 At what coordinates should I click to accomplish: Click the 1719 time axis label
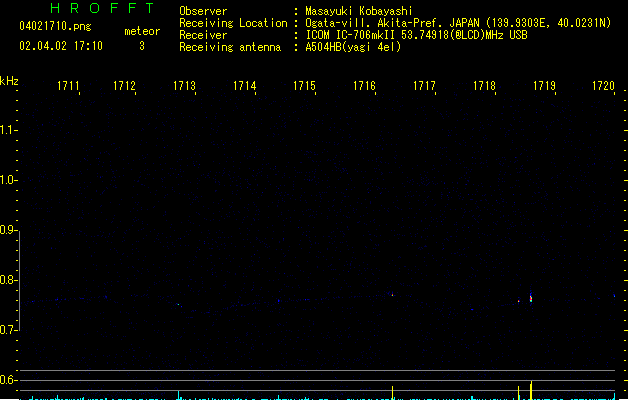tap(544, 86)
